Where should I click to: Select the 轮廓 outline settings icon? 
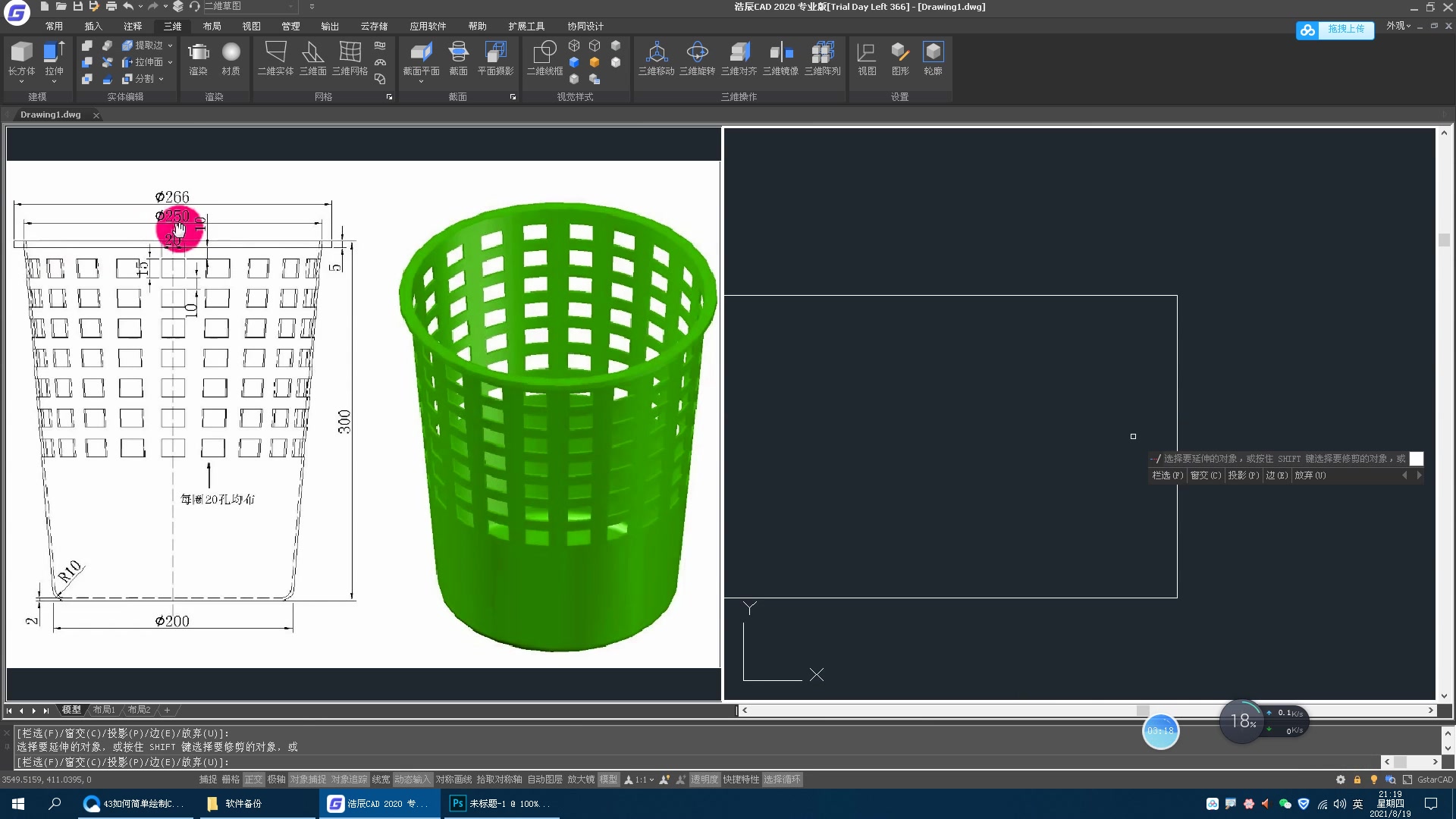click(x=933, y=58)
